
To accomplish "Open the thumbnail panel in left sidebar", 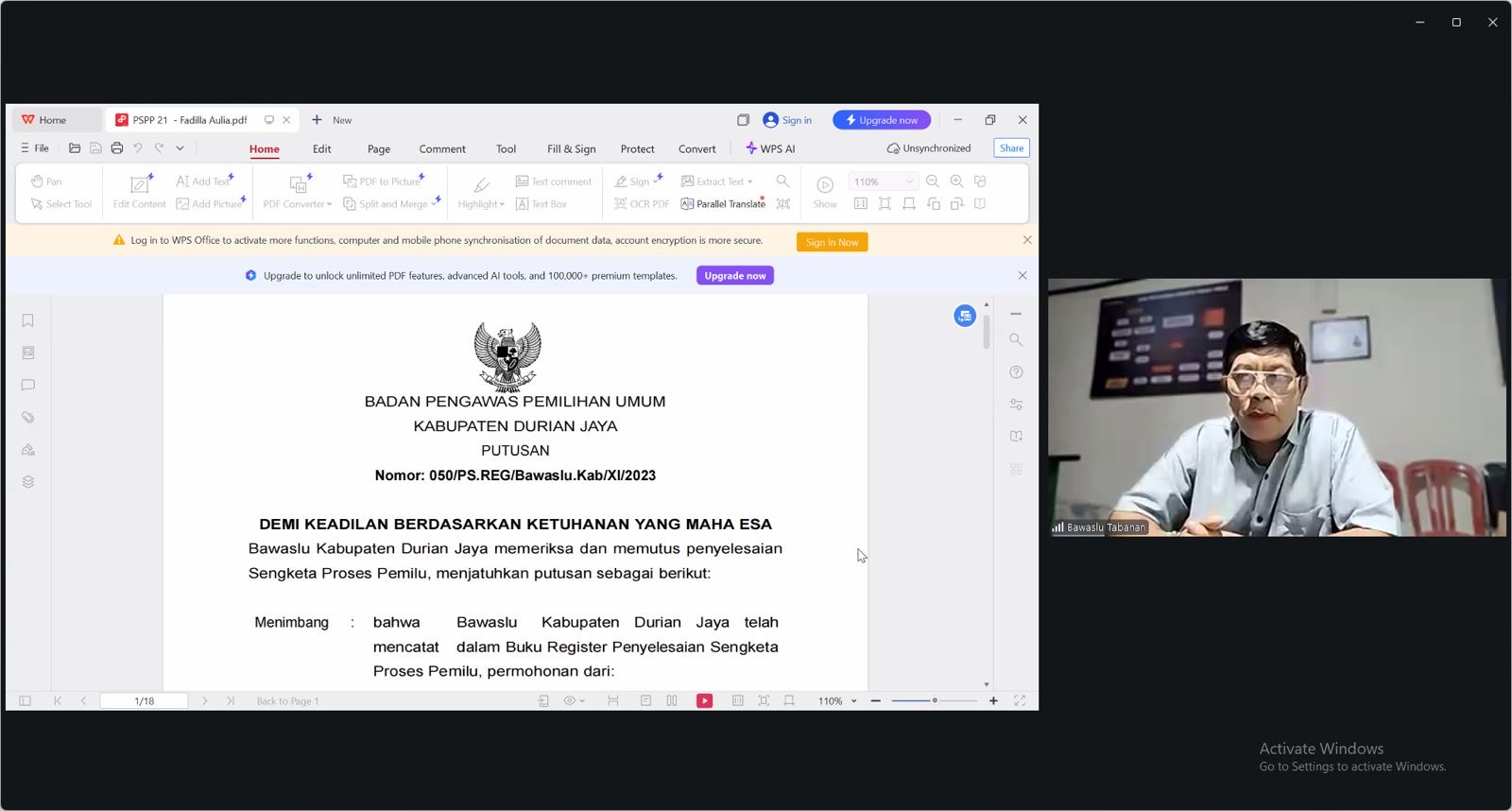I will click(28, 354).
